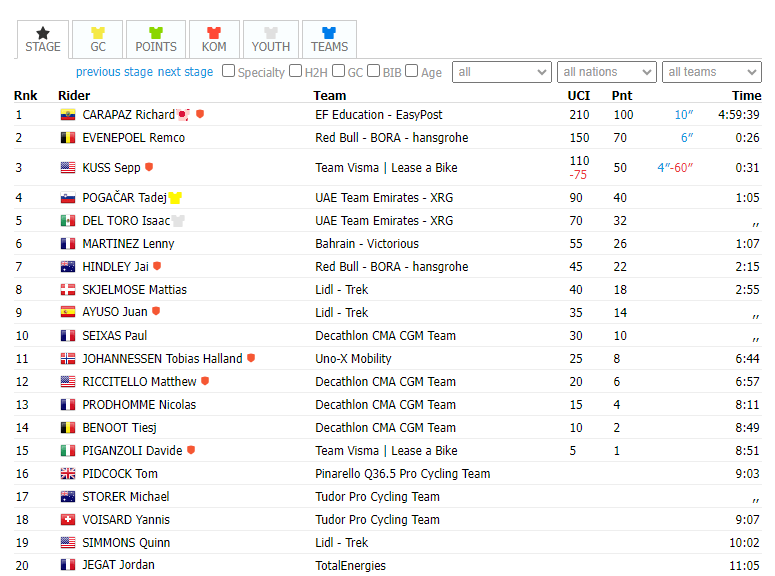Viewport: 775px width, 576px height.
Task: Open Bahrain - Victorious team link
Action: click(367, 244)
